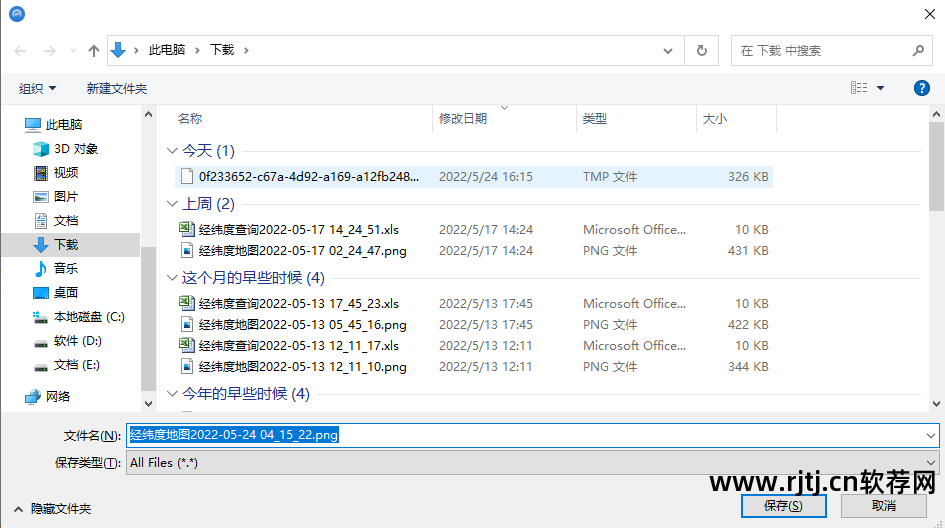
Task: Open the help question mark icon
Action: click(x=922, y=88)
